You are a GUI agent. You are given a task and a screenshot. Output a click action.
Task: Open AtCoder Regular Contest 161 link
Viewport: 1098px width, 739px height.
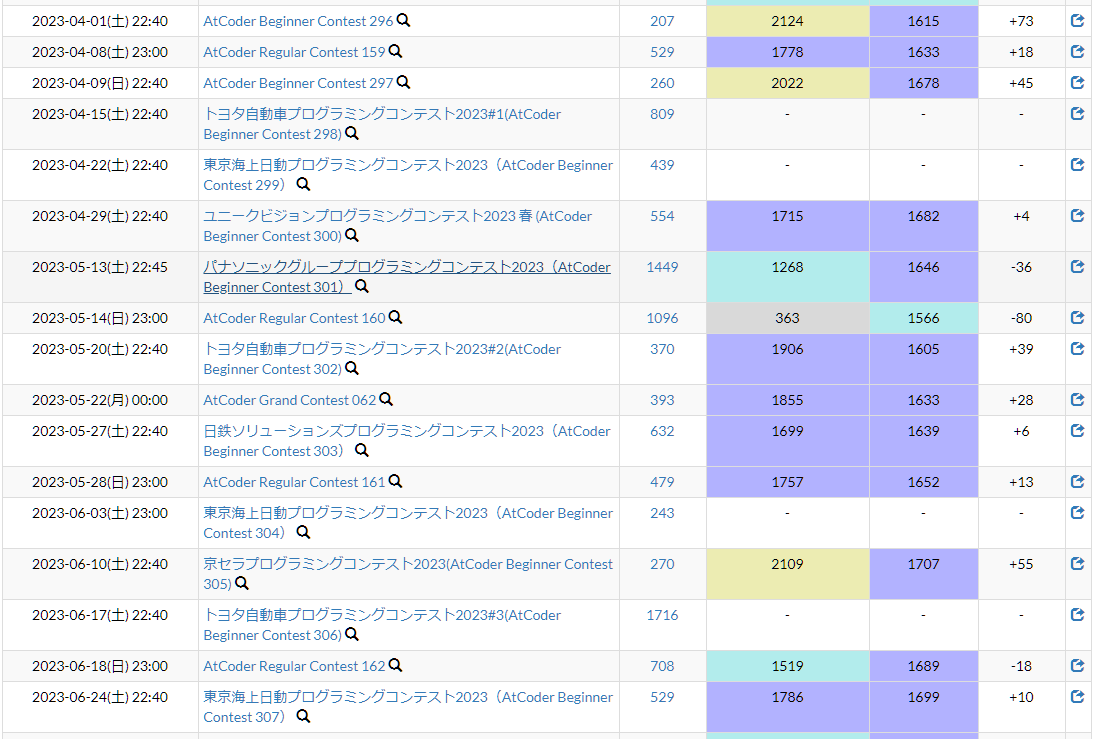click(x=294, y=482)
